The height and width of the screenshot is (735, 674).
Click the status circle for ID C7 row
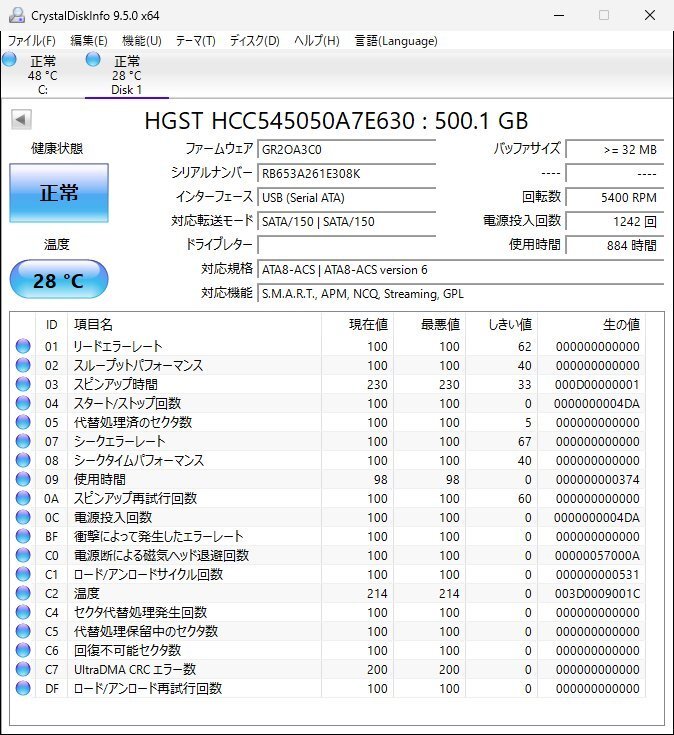click(x=23, y=669)
